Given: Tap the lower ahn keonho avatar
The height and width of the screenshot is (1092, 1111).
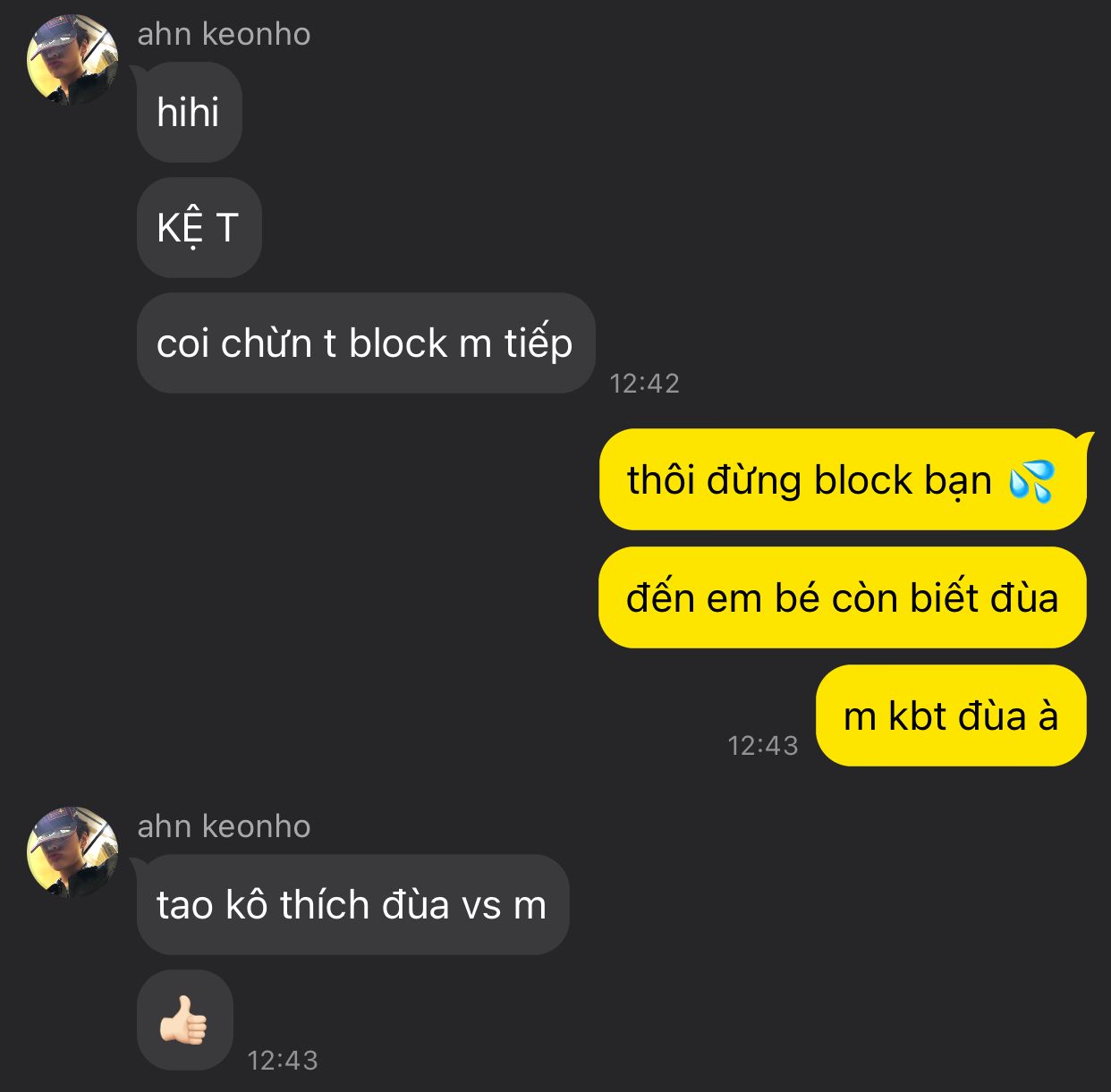Looking at the screenshot, I should coord(72,852).
